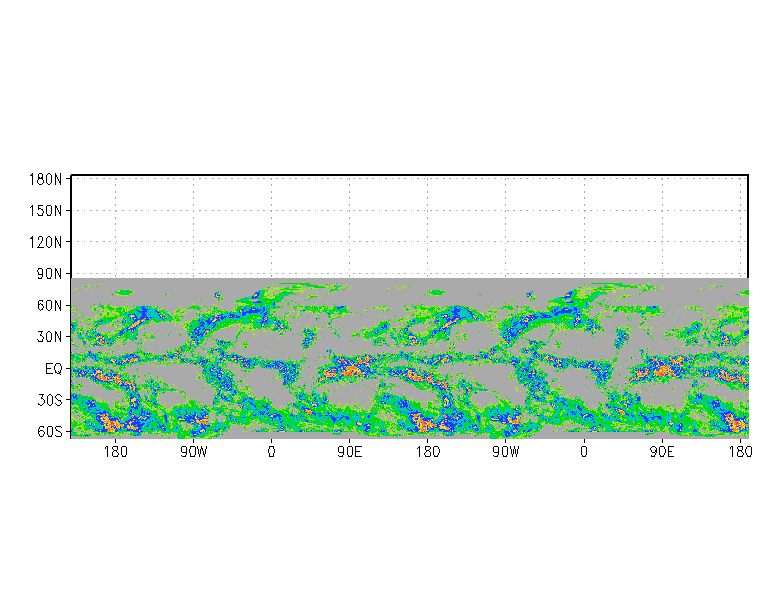Click the 120N latitude axis label
Image resolution: width=784 pixels, height=612 pixels.
[46, 242]
